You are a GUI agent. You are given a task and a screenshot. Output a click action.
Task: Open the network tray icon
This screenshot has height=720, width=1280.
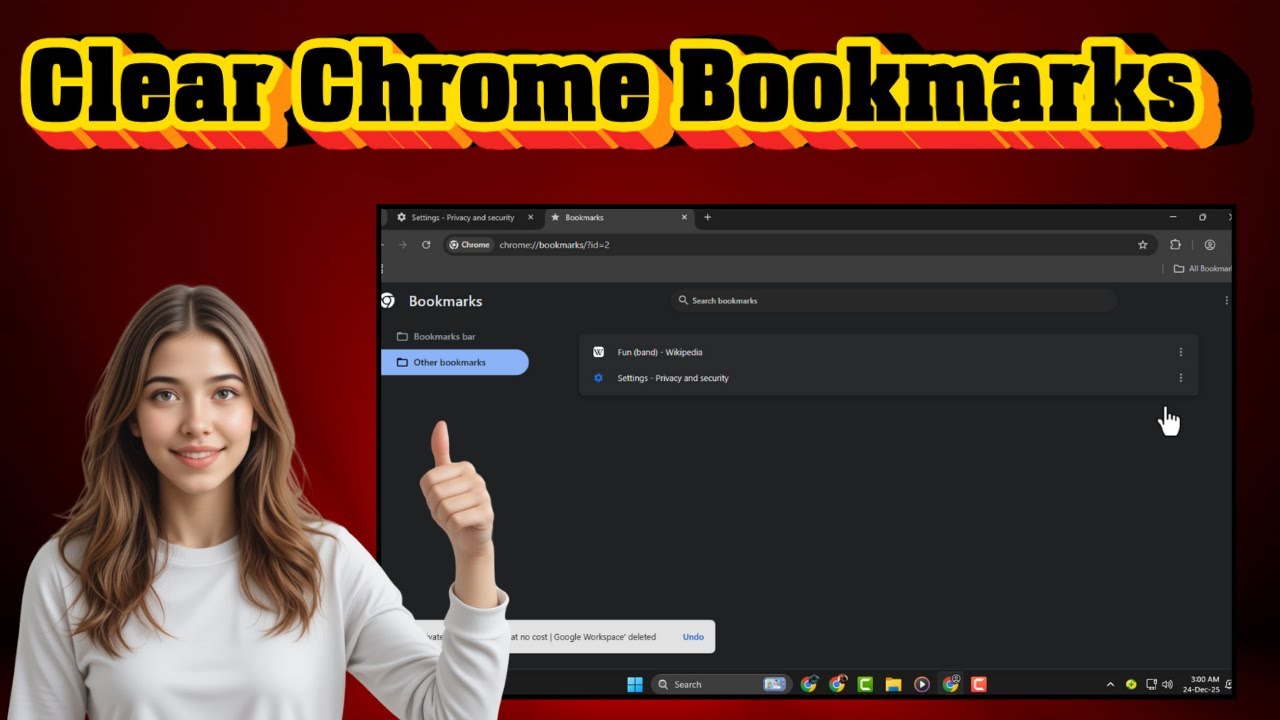tap(1152, 684)
